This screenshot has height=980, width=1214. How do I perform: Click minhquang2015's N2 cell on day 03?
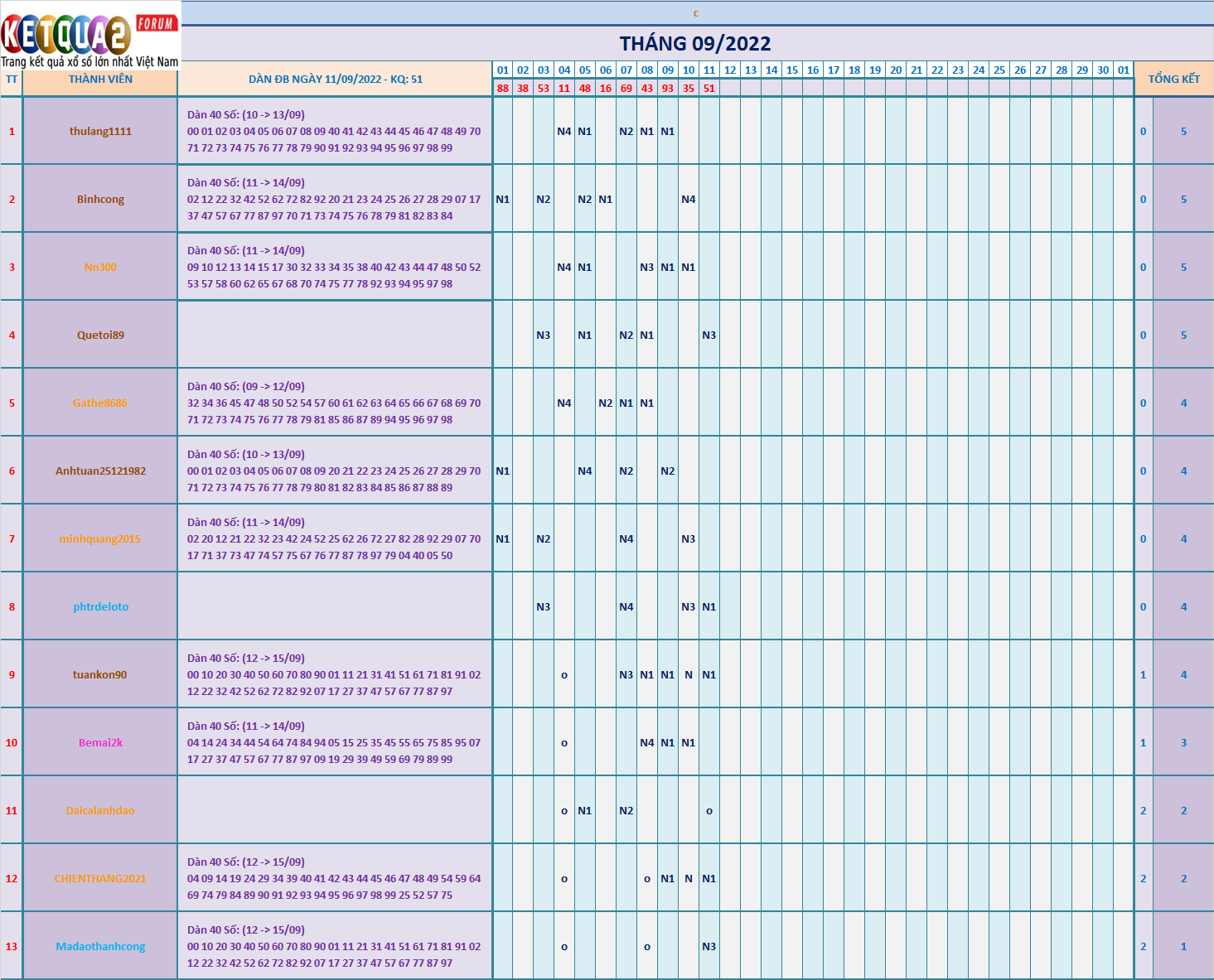coord(544,538)
